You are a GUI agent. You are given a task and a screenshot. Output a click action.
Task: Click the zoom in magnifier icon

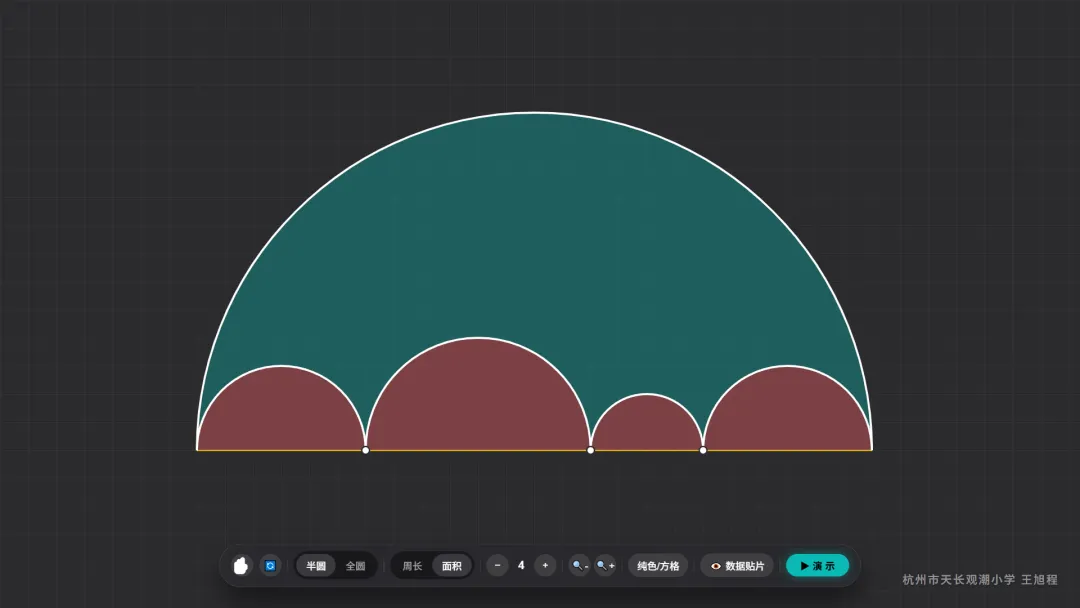coord(605,565)
